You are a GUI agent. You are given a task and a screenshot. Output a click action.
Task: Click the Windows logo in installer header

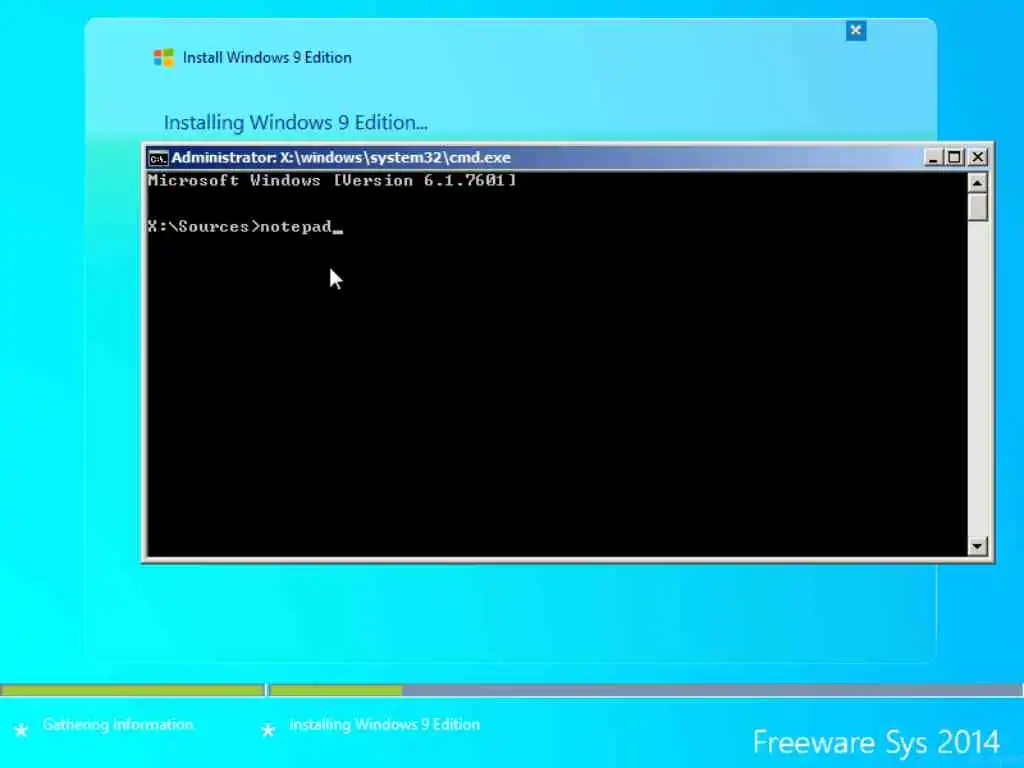tap(163, 57)
